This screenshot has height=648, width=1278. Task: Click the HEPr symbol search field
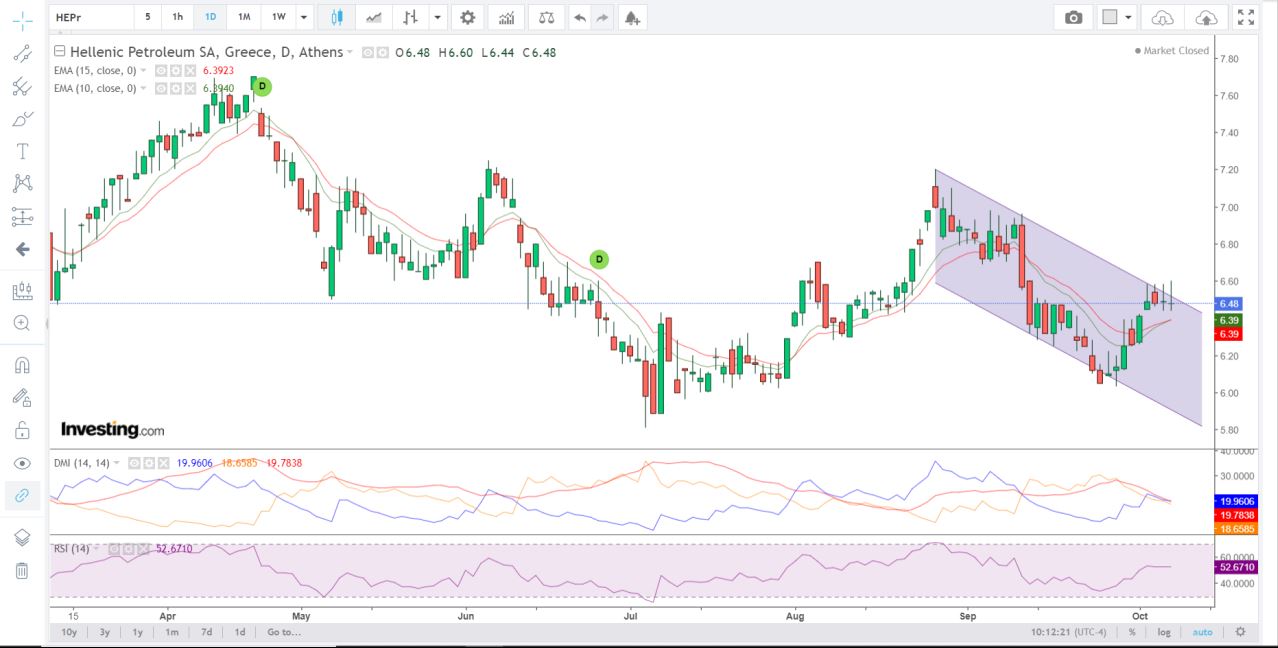[x=90, y=17]
